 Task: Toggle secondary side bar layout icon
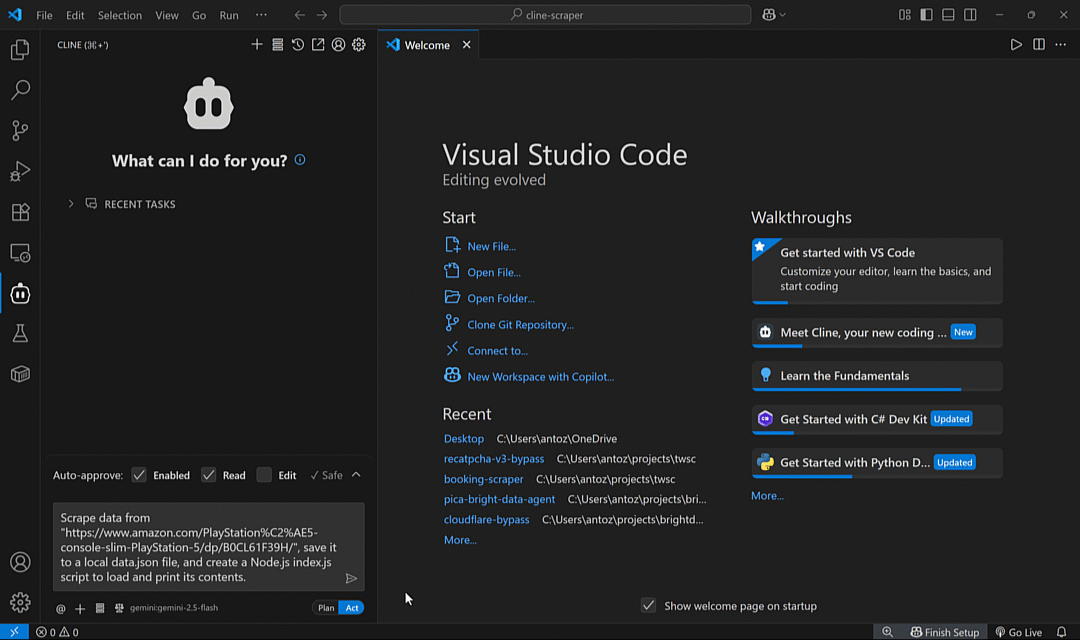pos(970,14)
